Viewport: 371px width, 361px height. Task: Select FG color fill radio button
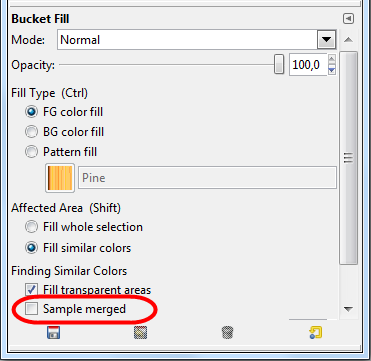click(x=31, y=112)
